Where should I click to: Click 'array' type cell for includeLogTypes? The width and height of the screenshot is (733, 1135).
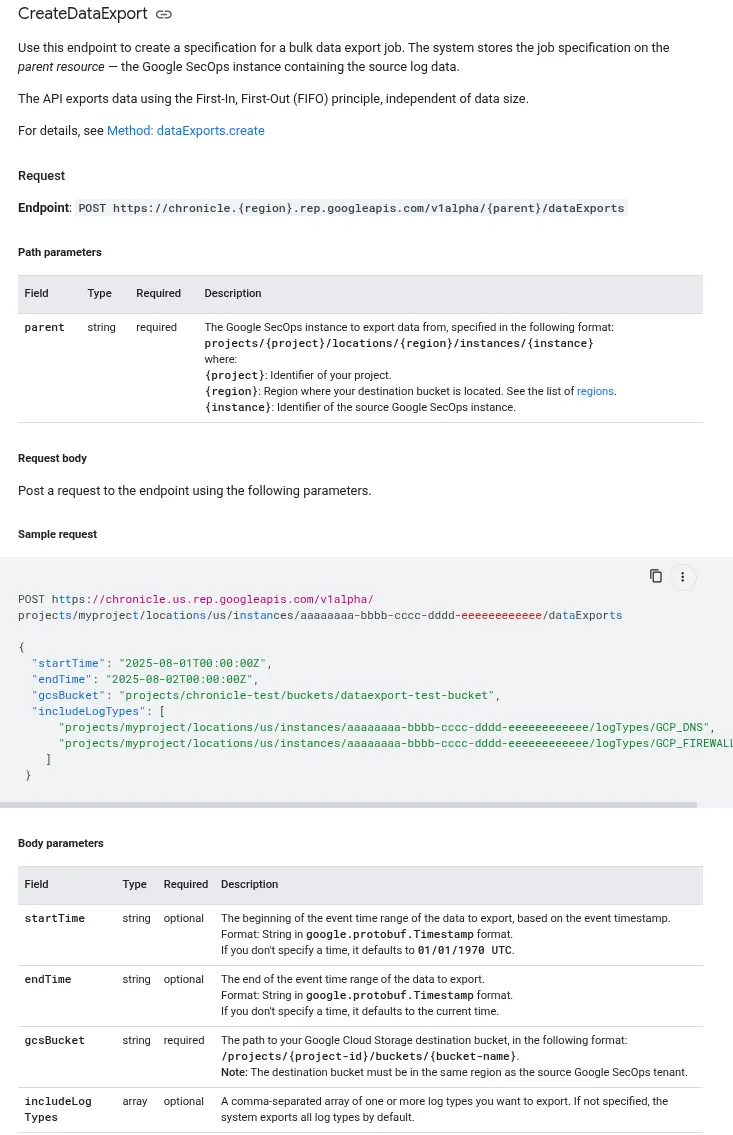coord(135,1101)
